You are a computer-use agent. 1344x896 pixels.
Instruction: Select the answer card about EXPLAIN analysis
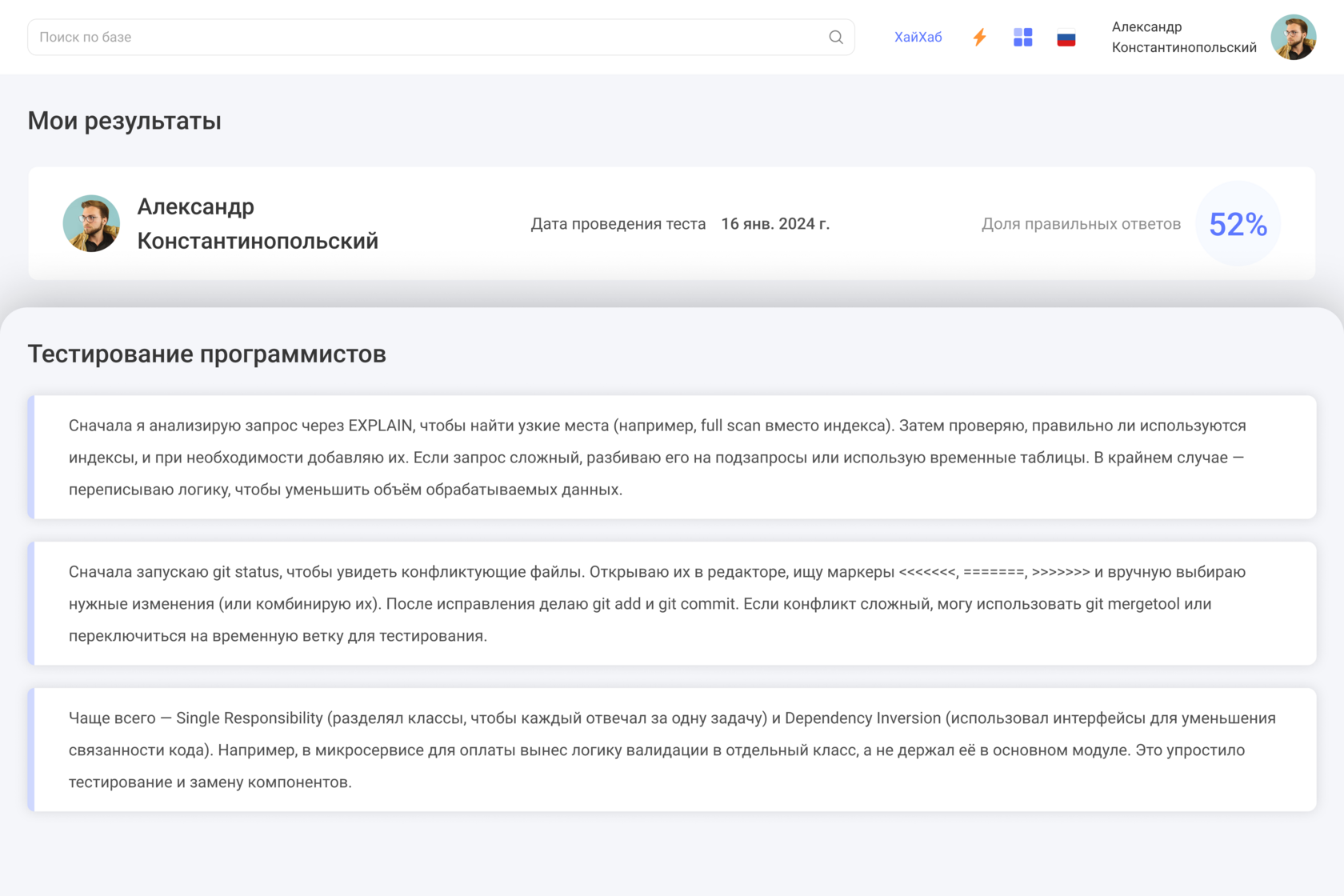[672, 457]
